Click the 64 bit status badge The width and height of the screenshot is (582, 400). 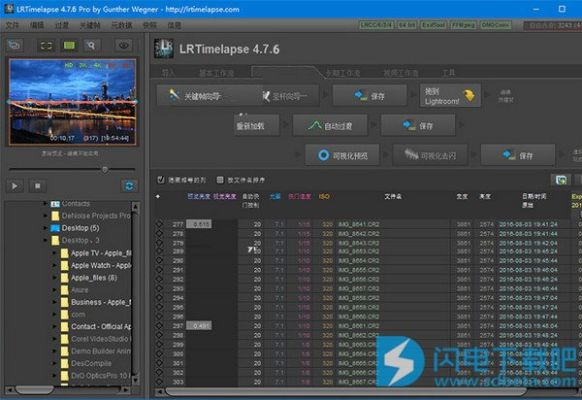pos(406,25)
